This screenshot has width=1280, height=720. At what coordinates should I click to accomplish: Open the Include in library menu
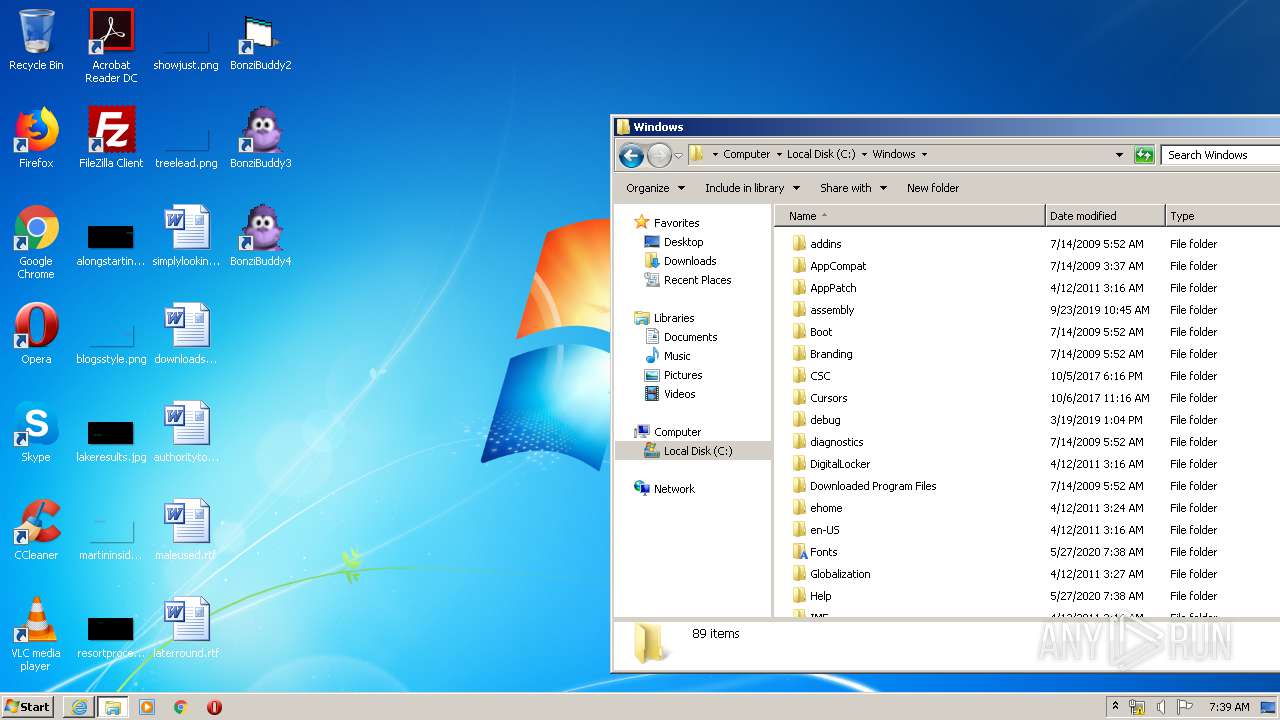752,188
